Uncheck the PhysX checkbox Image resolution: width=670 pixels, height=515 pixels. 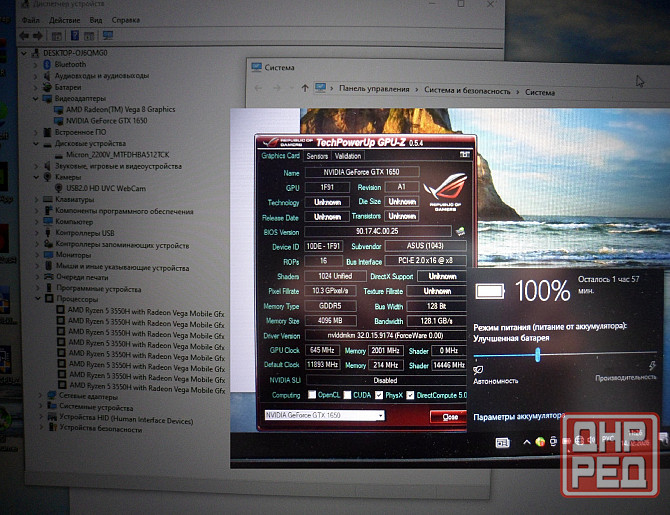[379, 394]
